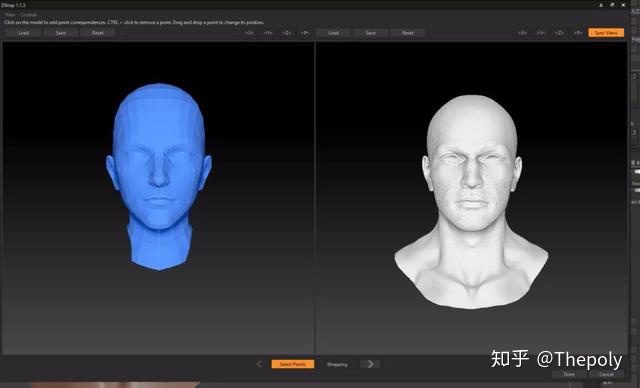The width and height of the screenshot is (640, 388).
Task: Load points for the white scan model
Action: click(x=333, y=33)
